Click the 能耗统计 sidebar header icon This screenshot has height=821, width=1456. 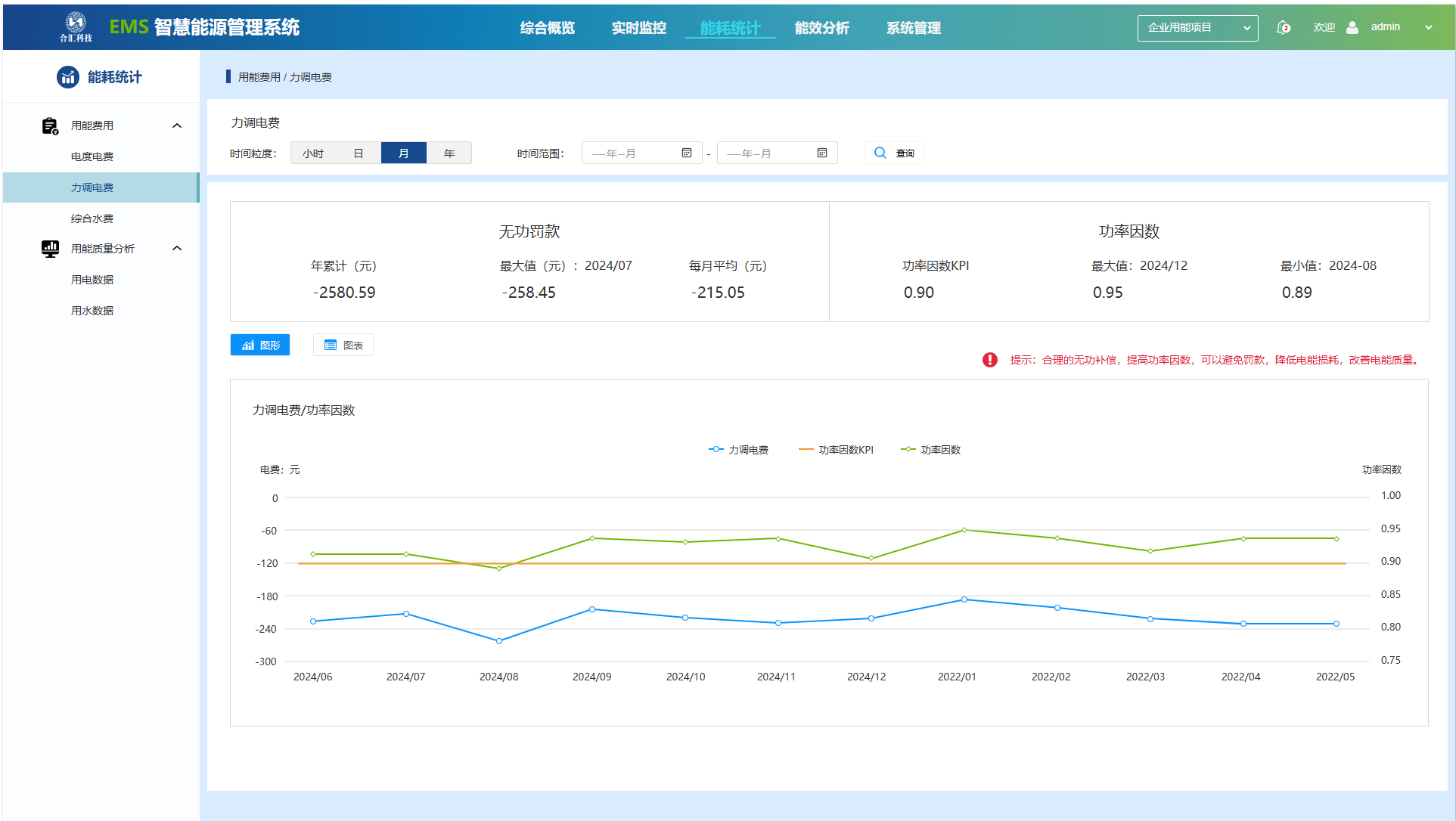pyautogui.click(x=68, y=77)
